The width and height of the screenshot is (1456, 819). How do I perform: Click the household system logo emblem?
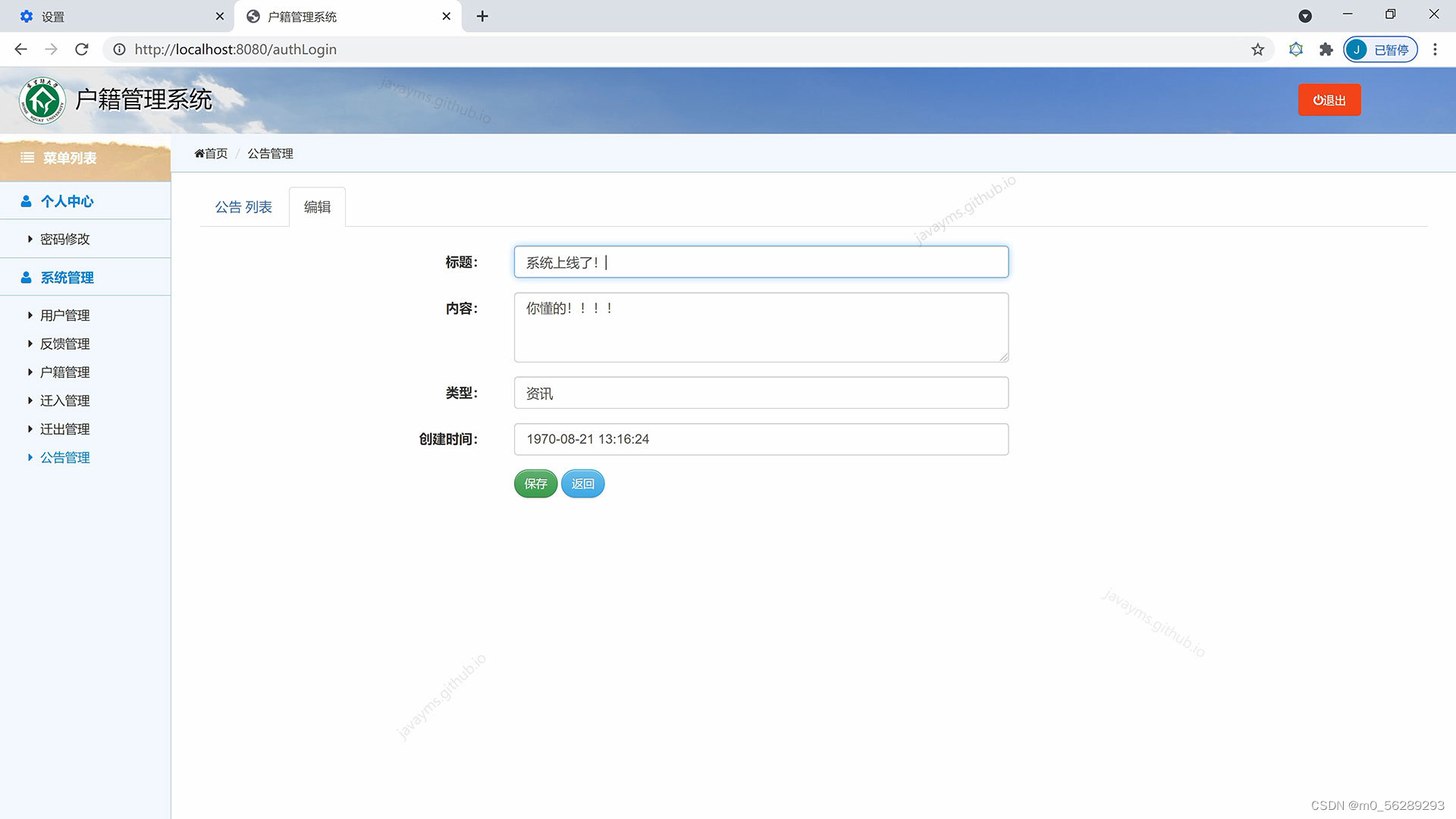click(42, 100)
